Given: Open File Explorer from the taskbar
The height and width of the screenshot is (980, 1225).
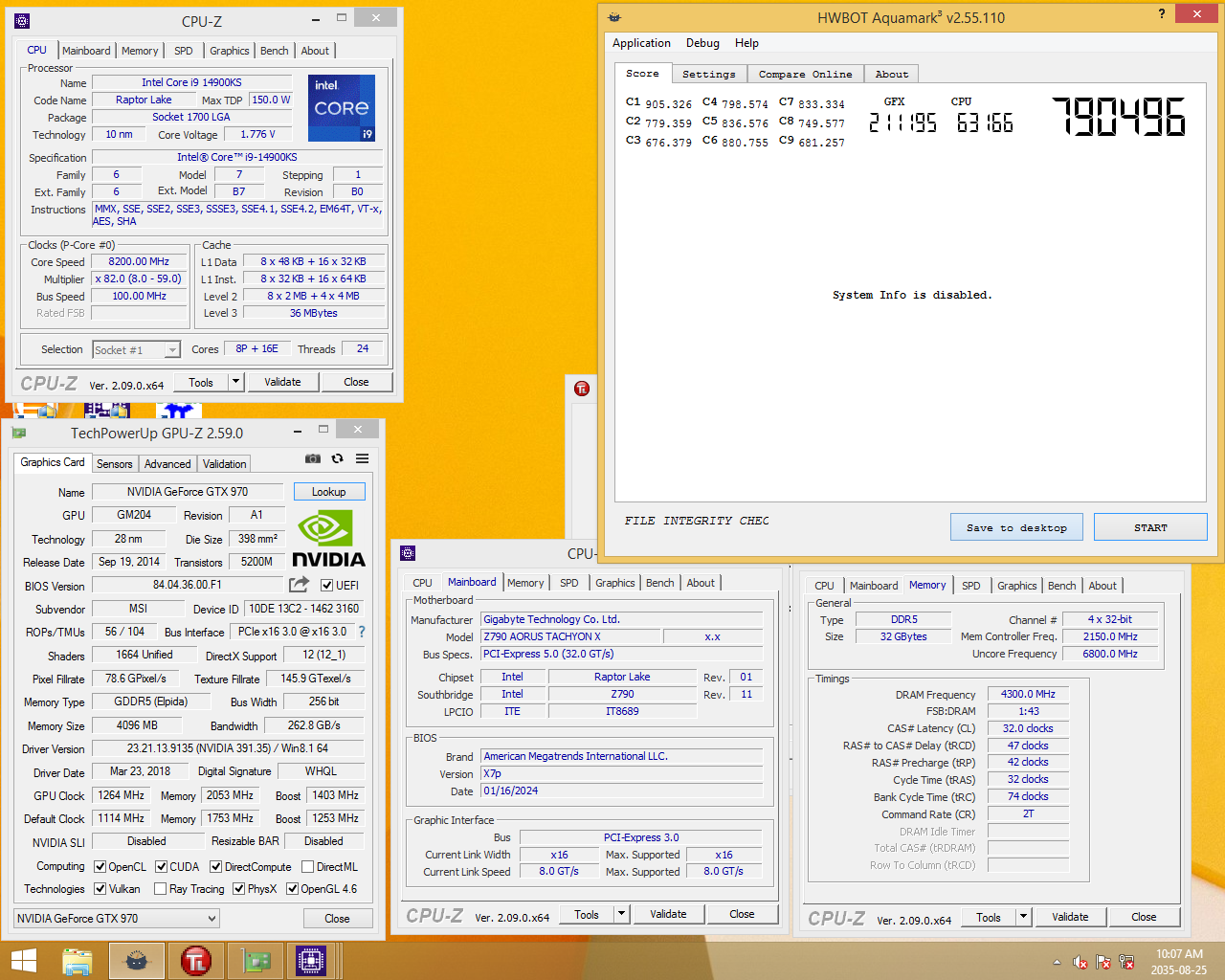Looking at the screenshot, I should [78, 961].
